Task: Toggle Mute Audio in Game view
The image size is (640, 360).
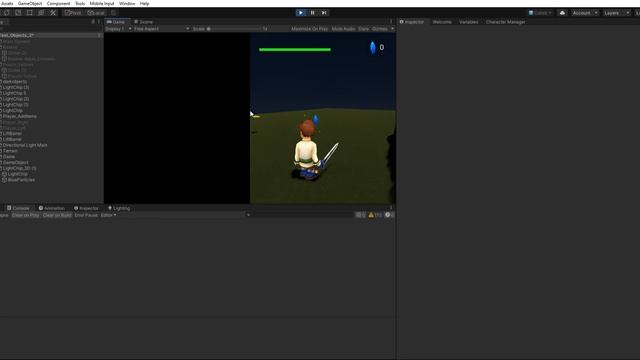Action: [343, 29]
